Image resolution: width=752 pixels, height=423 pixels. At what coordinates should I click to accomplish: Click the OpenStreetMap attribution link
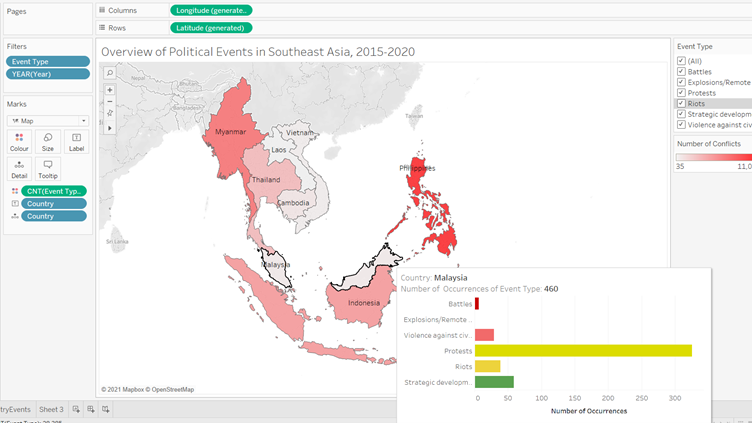169,389
